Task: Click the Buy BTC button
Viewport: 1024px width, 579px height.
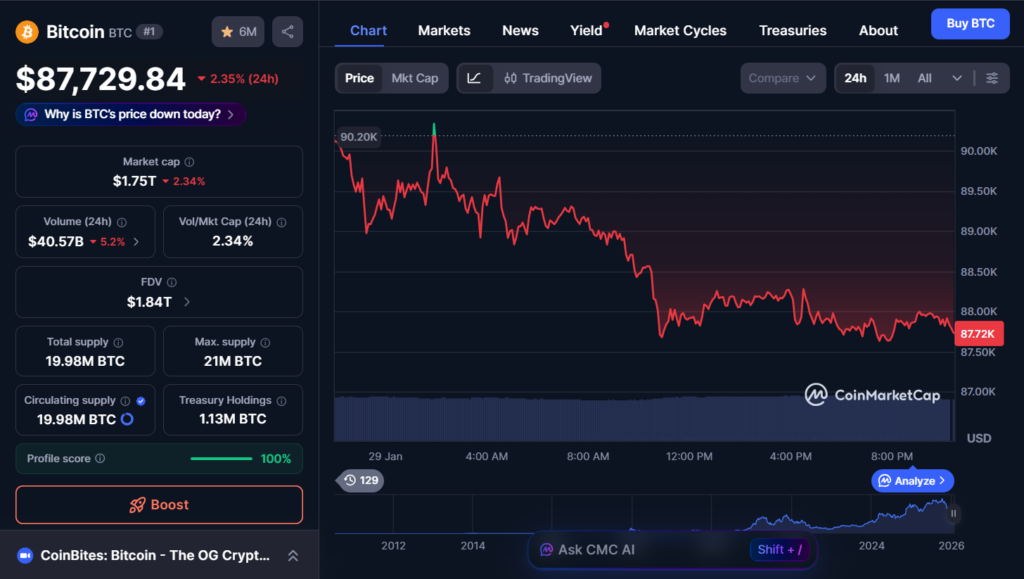Action: coord(969,24)
